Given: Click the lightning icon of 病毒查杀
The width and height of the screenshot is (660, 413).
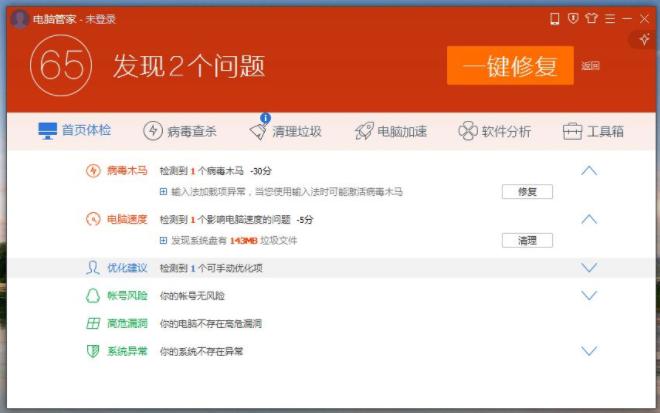Looking at the screenshot, I should (x=153, y=131).
